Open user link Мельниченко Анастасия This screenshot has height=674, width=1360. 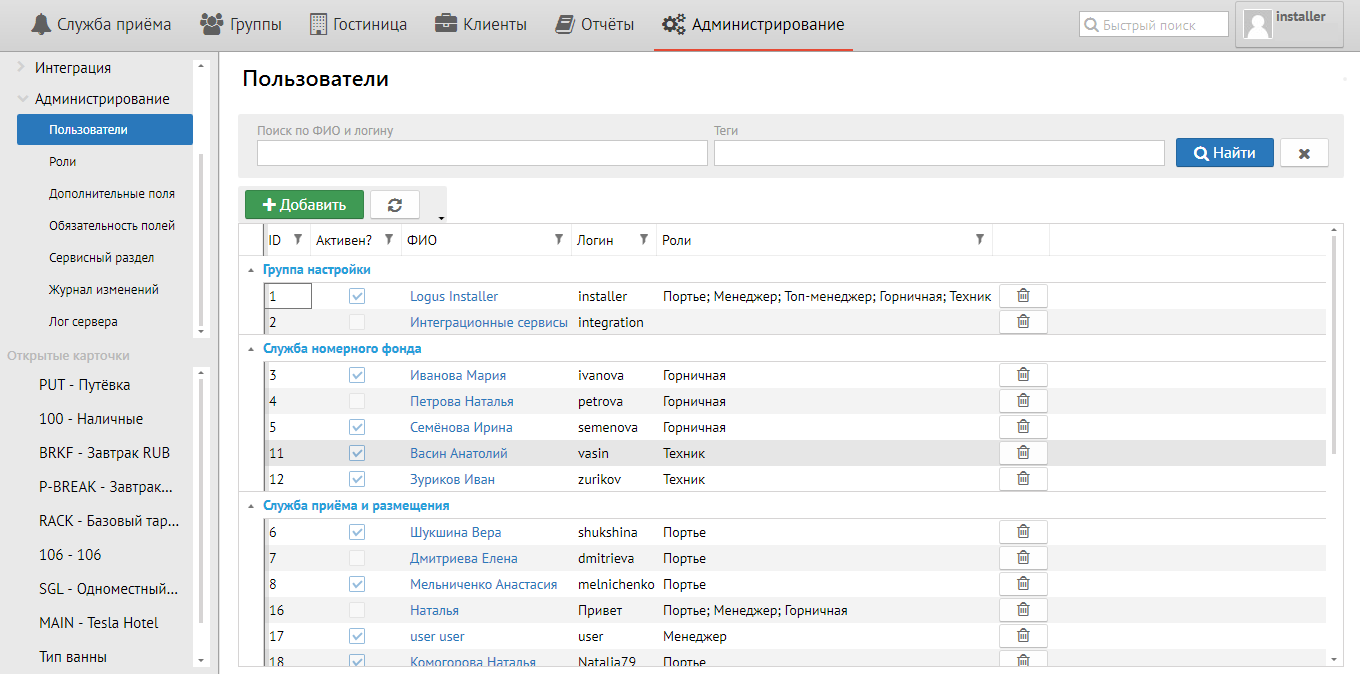coord(483,584)
